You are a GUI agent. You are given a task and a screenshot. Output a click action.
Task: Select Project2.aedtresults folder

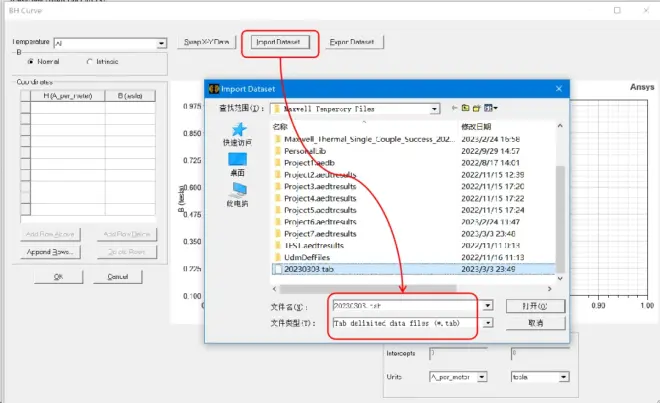point(320,175)
